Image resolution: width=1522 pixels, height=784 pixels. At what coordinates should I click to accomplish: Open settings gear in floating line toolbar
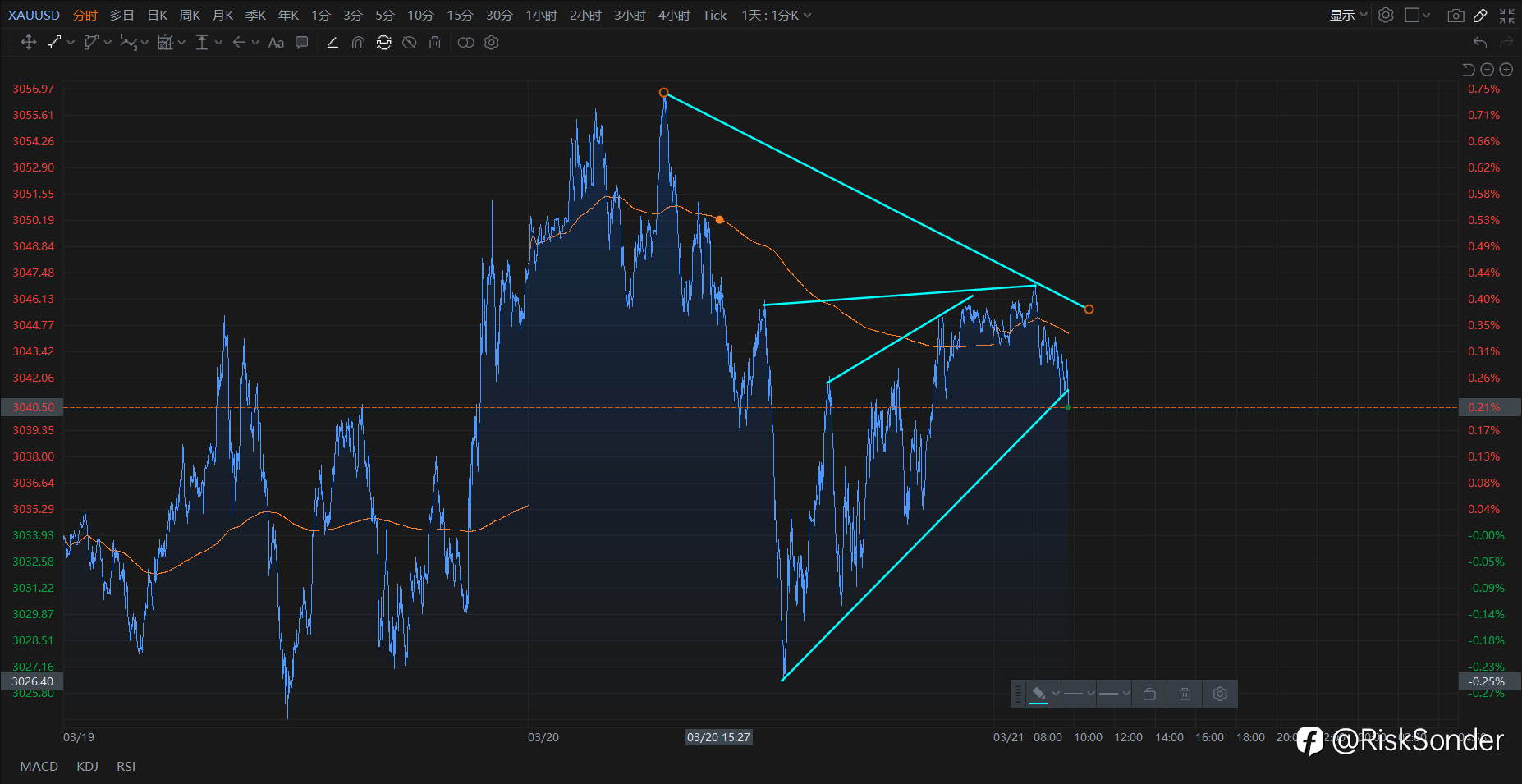[1220, 695]
